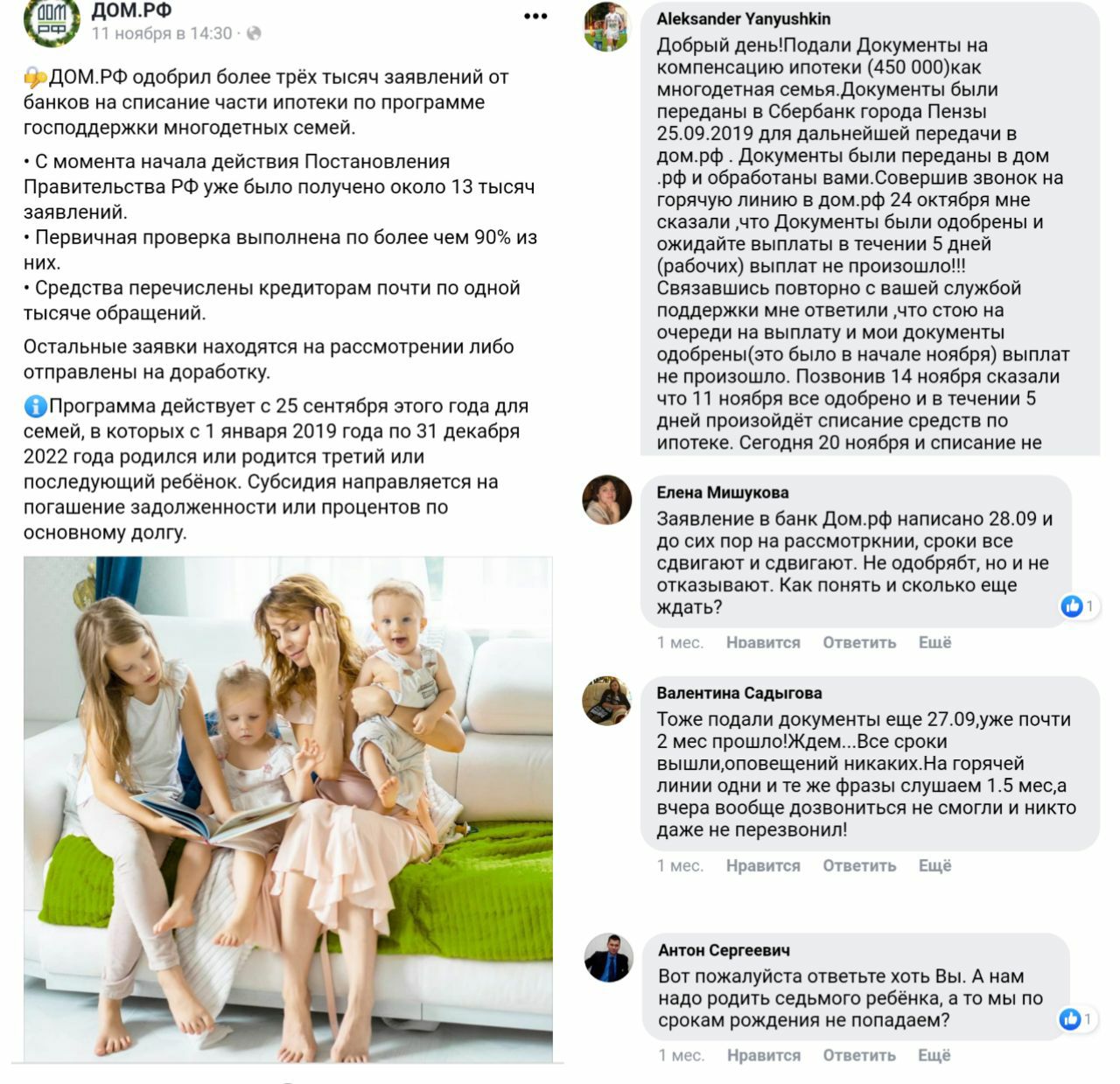Open Aleksander Yanyushkin's profile picture

[607, 27]
